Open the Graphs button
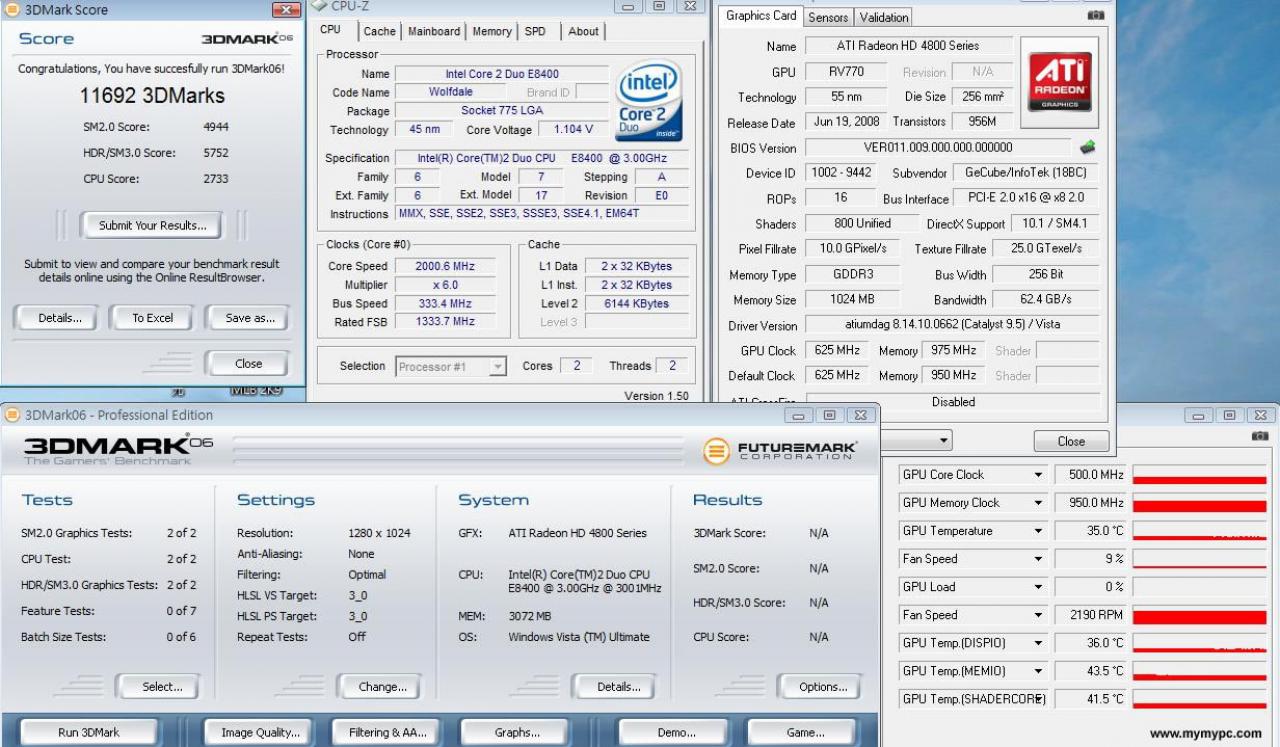Viewport: 1280px width, 747px height. click(x=517, y=733)
